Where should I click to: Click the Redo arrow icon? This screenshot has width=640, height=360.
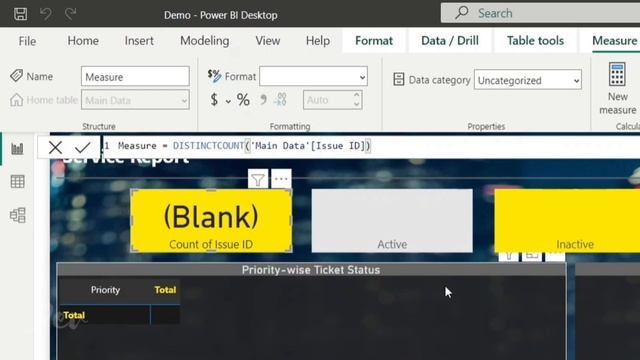coord(71,14)
